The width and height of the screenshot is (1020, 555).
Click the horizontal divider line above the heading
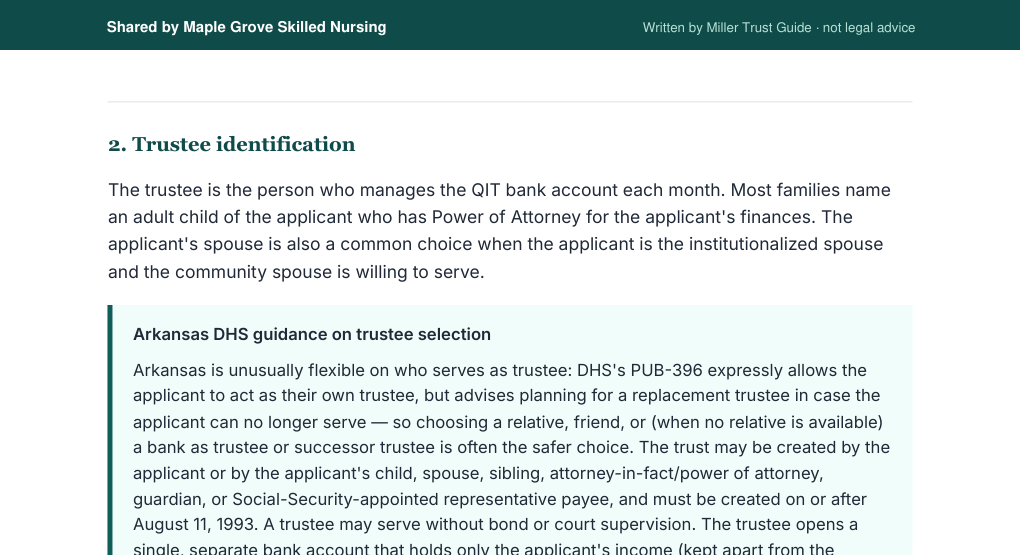click(510, 102)
